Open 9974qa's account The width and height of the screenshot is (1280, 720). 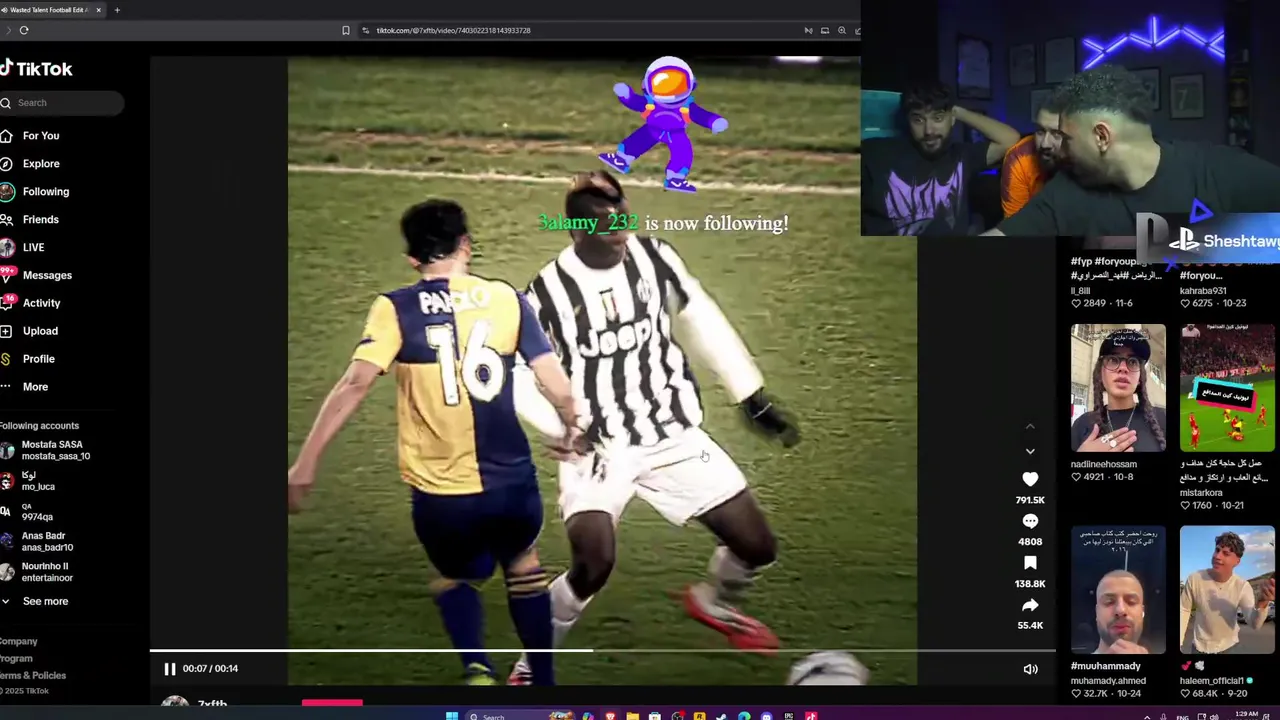[28, 512]
